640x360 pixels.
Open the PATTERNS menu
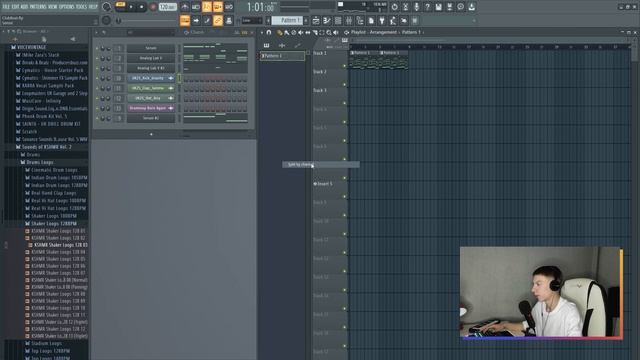tap(38, 7)
